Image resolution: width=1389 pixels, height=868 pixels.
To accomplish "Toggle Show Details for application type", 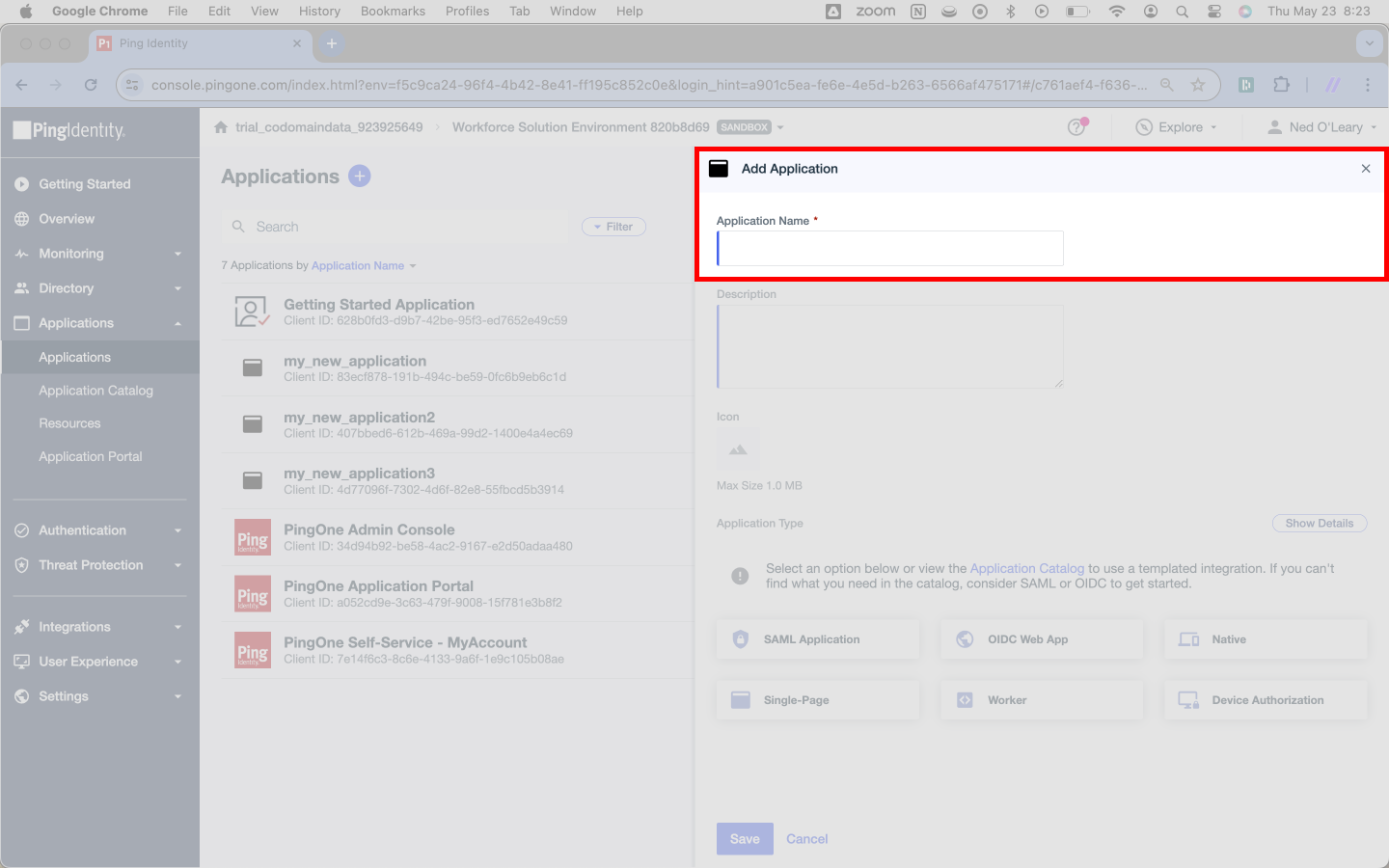I will click(x=1320, y=524).
